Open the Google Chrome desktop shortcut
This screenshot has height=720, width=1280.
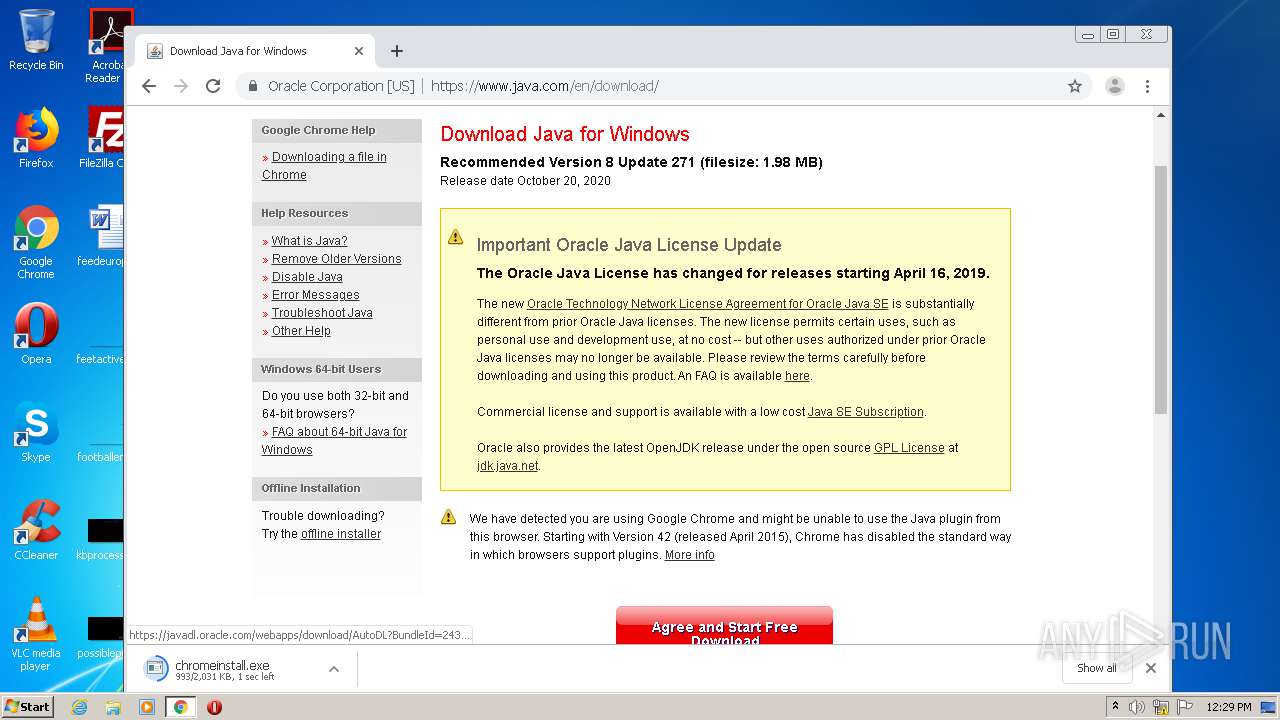tap(36, 242)
